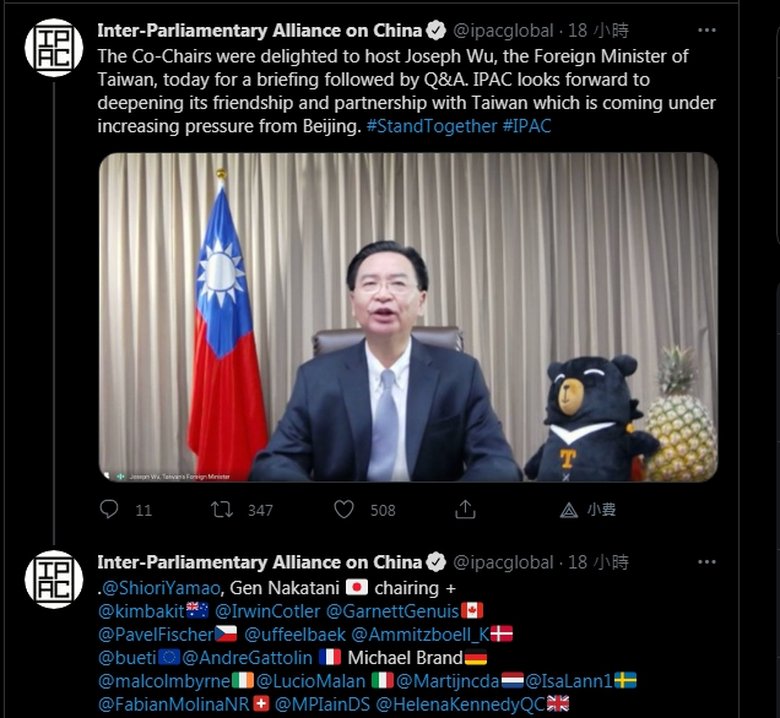Open reply on the first tweet
Viewport: 780px width, 718px height.
tap(109, 509)
